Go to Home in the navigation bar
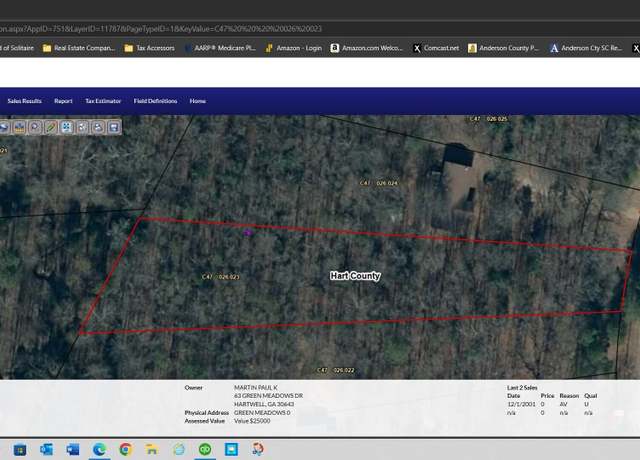Image resolution: width=640 pixels, height=460 pixels. click(198, 101)
